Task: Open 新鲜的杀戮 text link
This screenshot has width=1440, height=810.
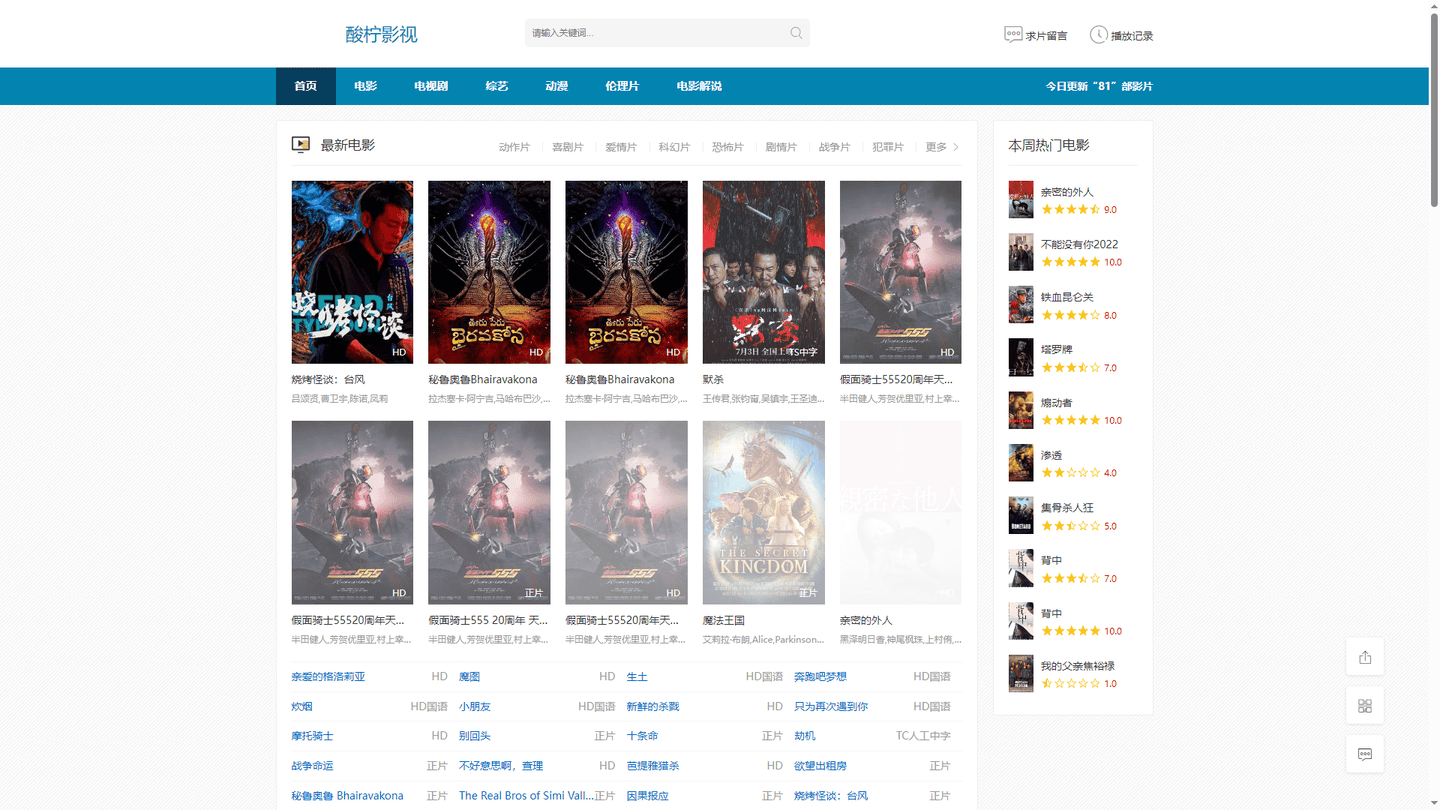Action: click(x=653, y=707)
